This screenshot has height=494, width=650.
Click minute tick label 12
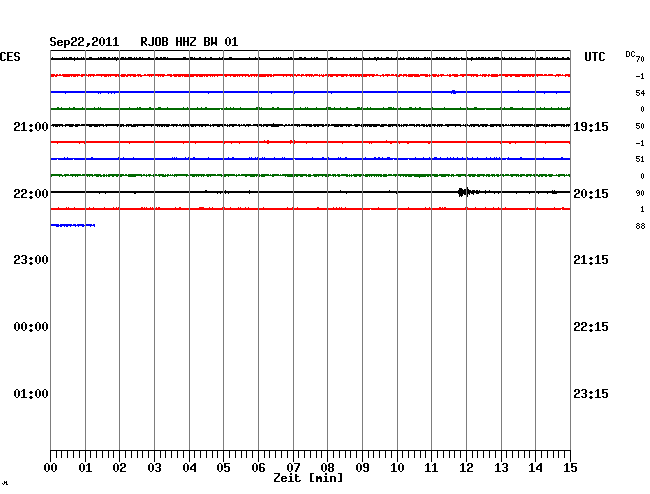466,468
